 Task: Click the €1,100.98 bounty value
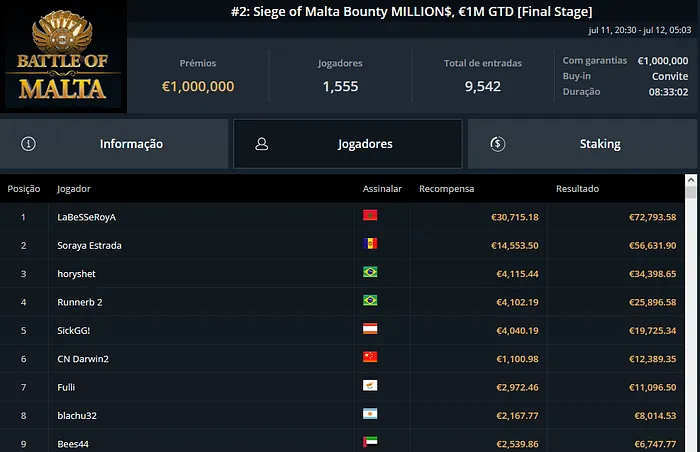click(517, 359)
